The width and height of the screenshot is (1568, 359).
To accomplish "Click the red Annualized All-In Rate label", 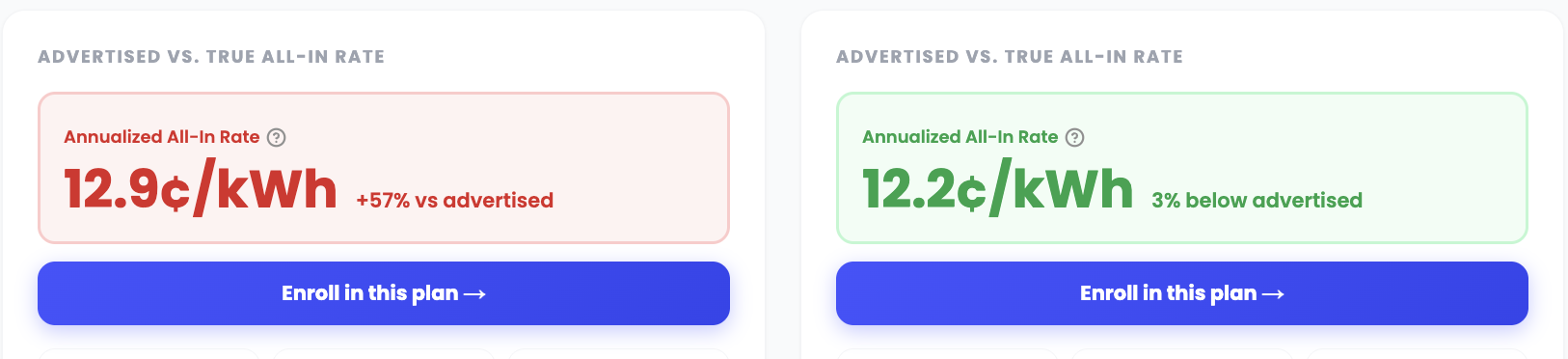I will tap(162, 137).
